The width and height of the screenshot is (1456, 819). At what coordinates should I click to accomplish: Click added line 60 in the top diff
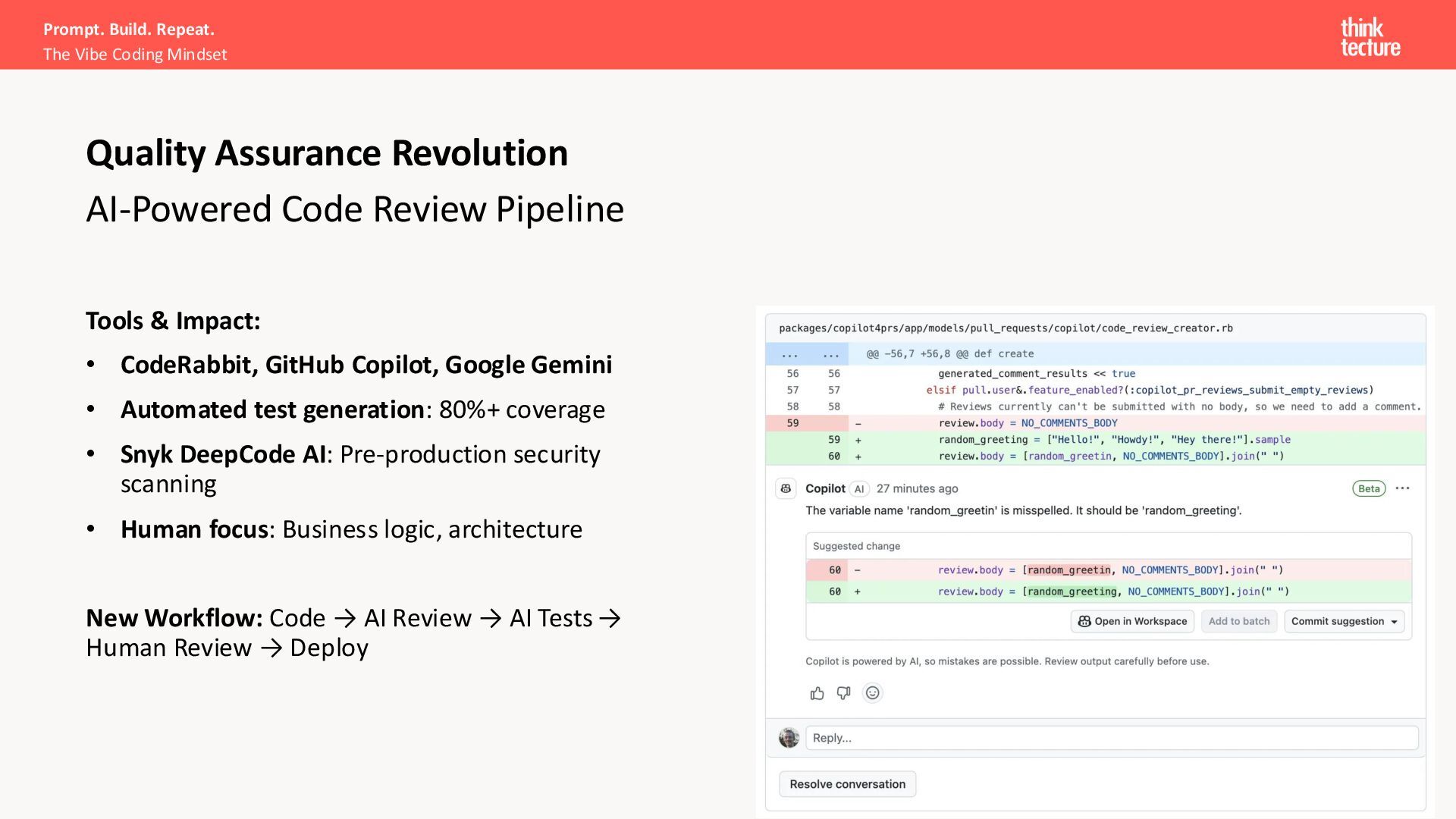[1095, 457]
